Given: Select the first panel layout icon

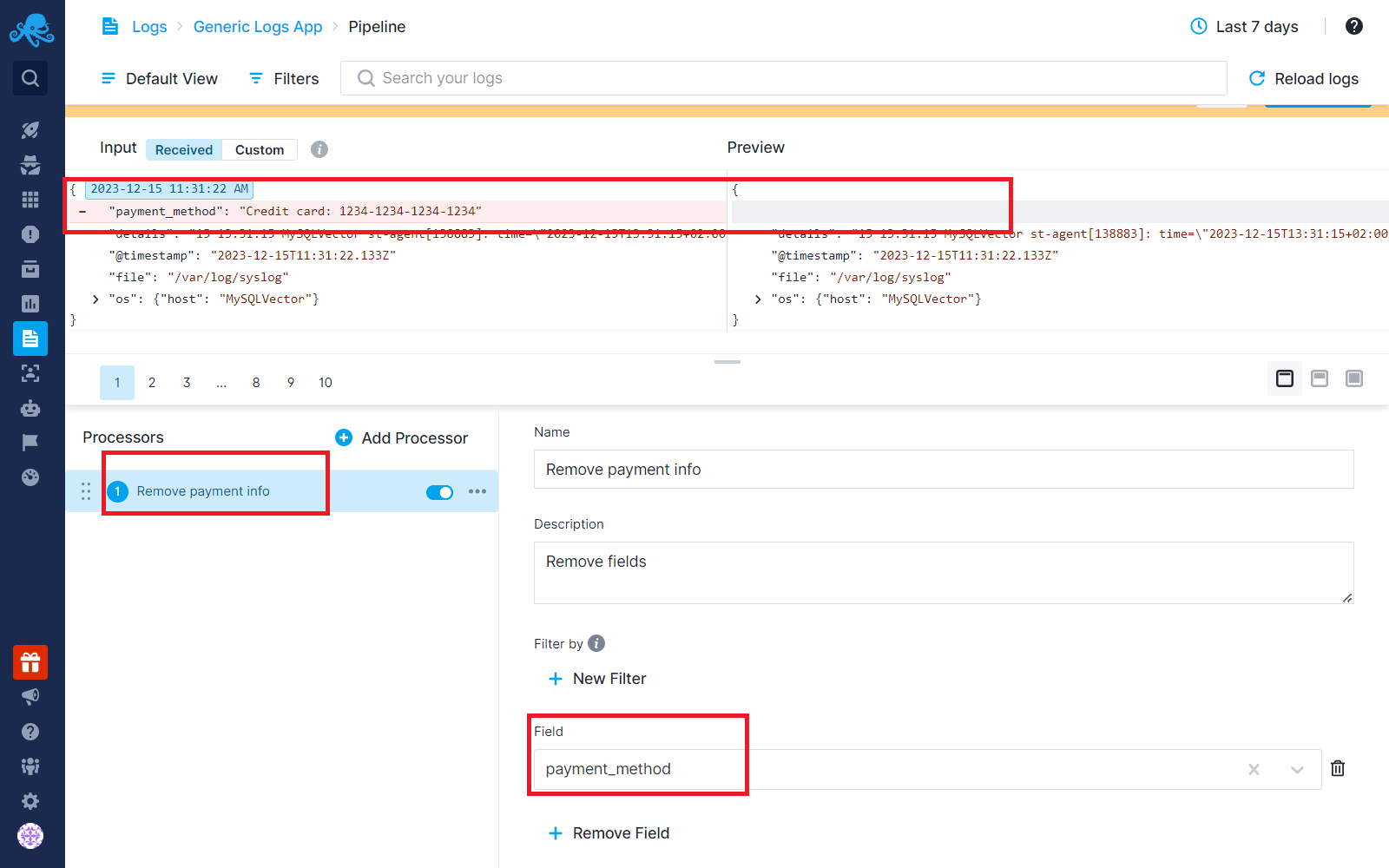Looking at the screenshot, I should tap(1285, 378).
